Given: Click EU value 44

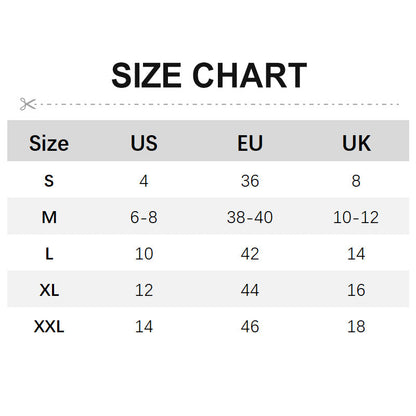Looking at the screenshot, I should point(250,290).
